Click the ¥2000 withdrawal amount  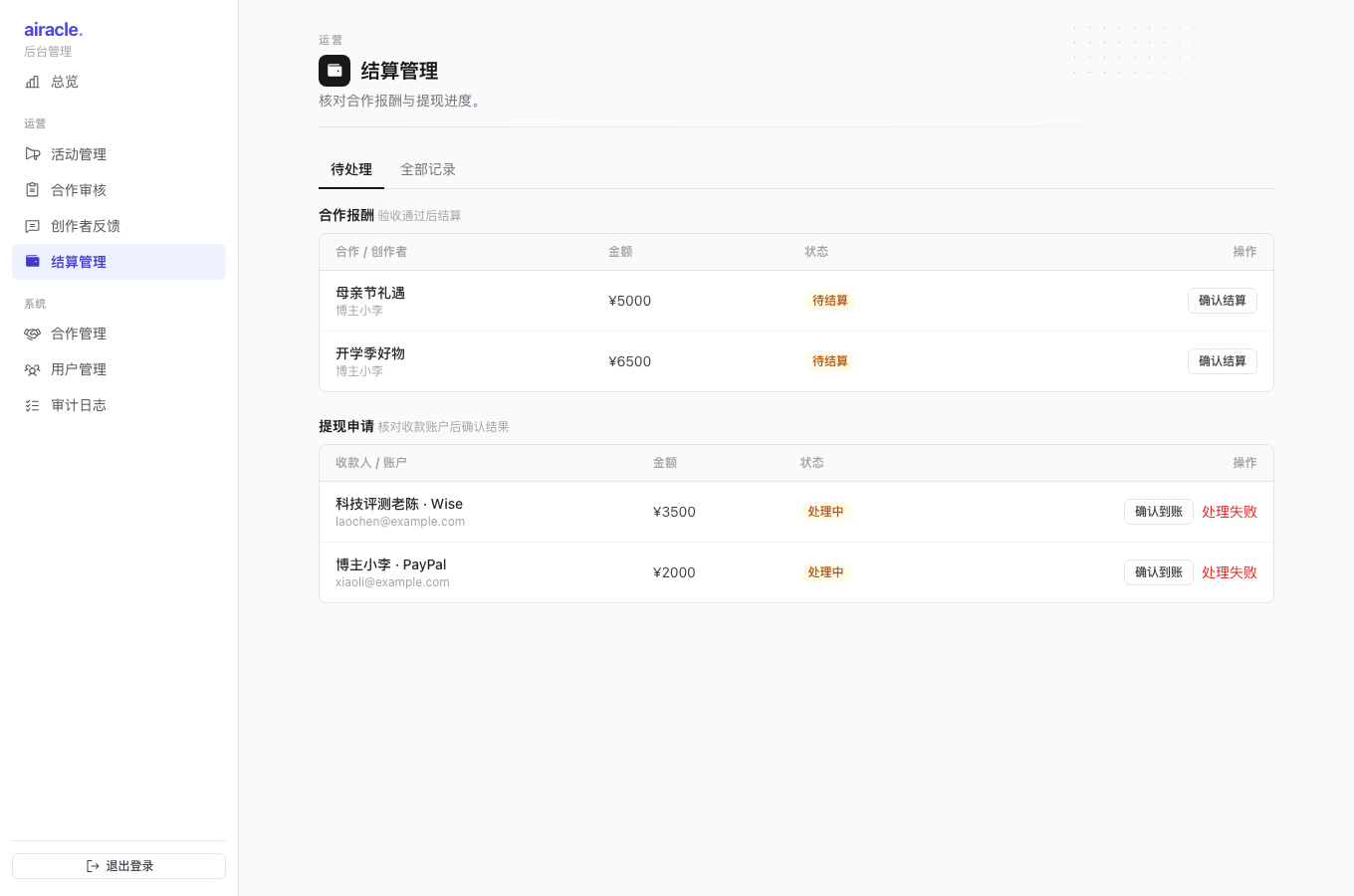pyautogui.click(x=675, y=572)
